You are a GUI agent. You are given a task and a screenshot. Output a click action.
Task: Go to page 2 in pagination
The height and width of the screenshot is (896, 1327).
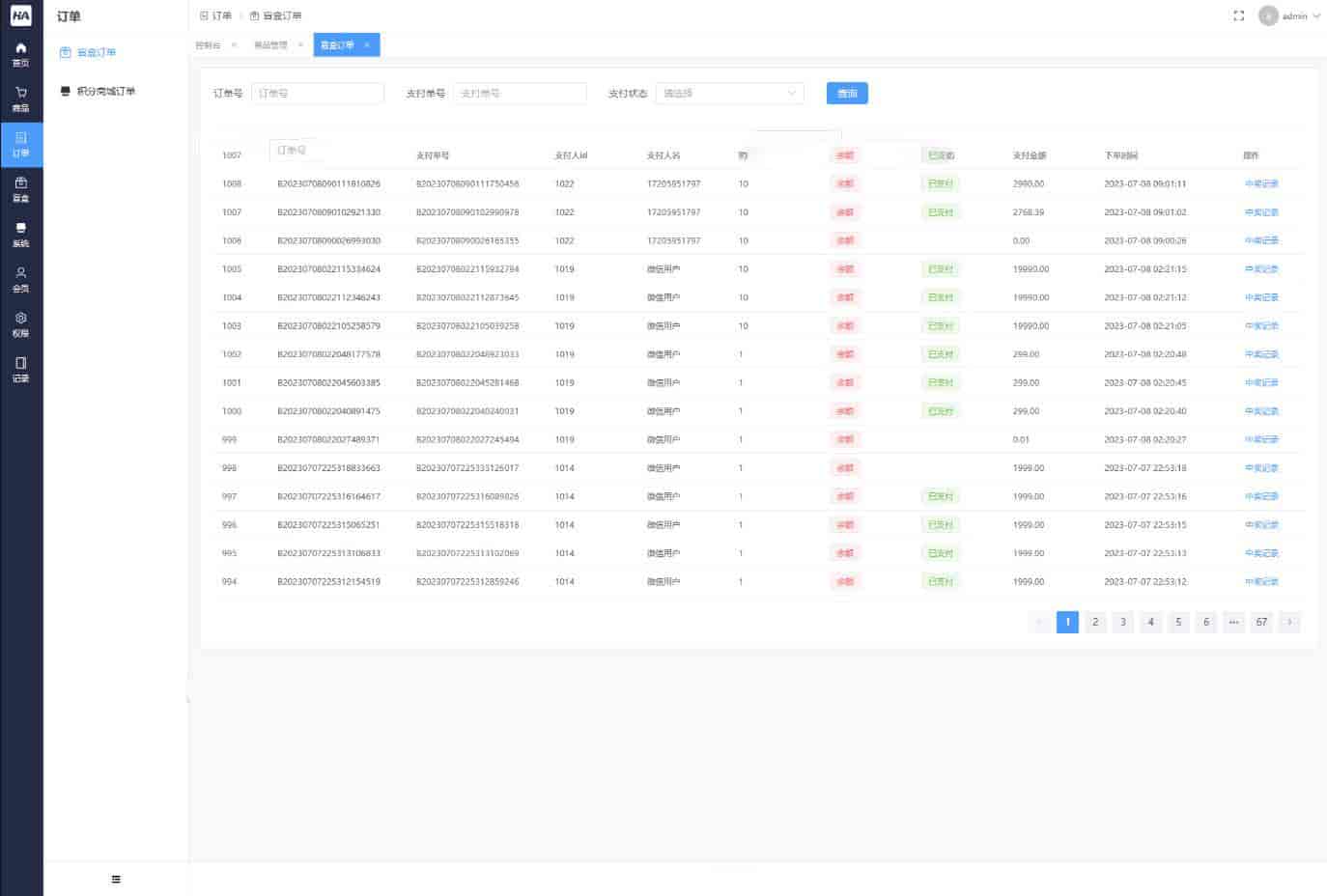point(1094,622)
